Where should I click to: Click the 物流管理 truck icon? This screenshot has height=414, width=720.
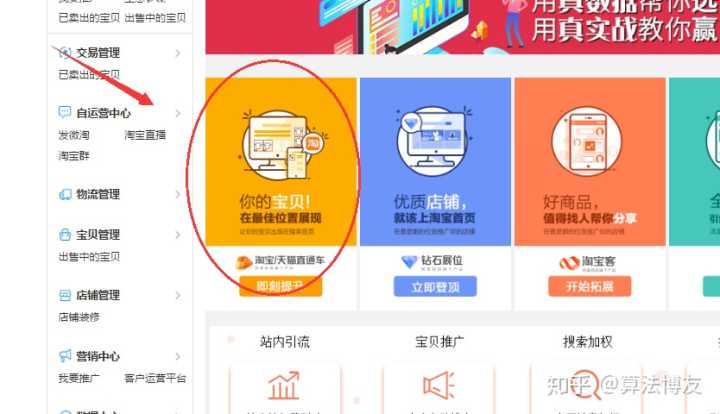65,194
